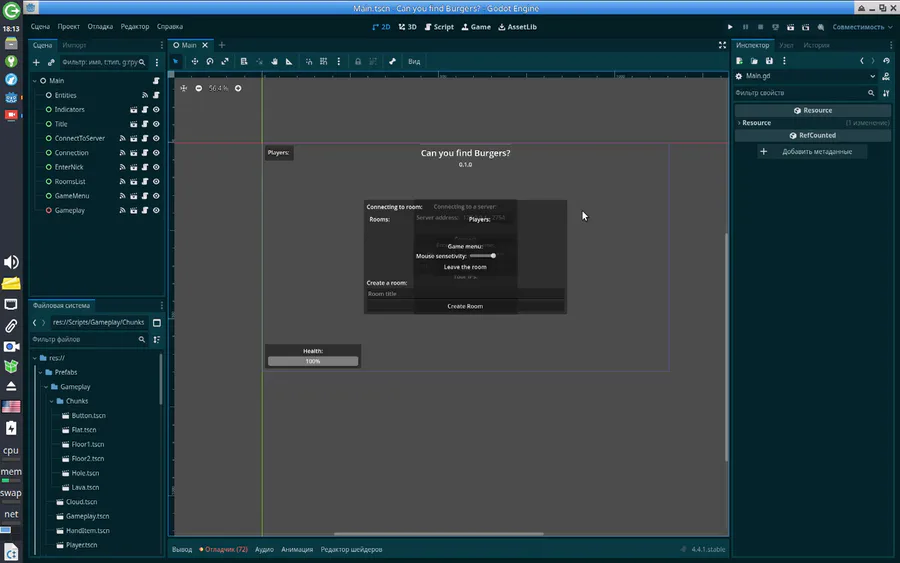
Task: Select the Select Mode arrow tool
Action: (176, 61)
